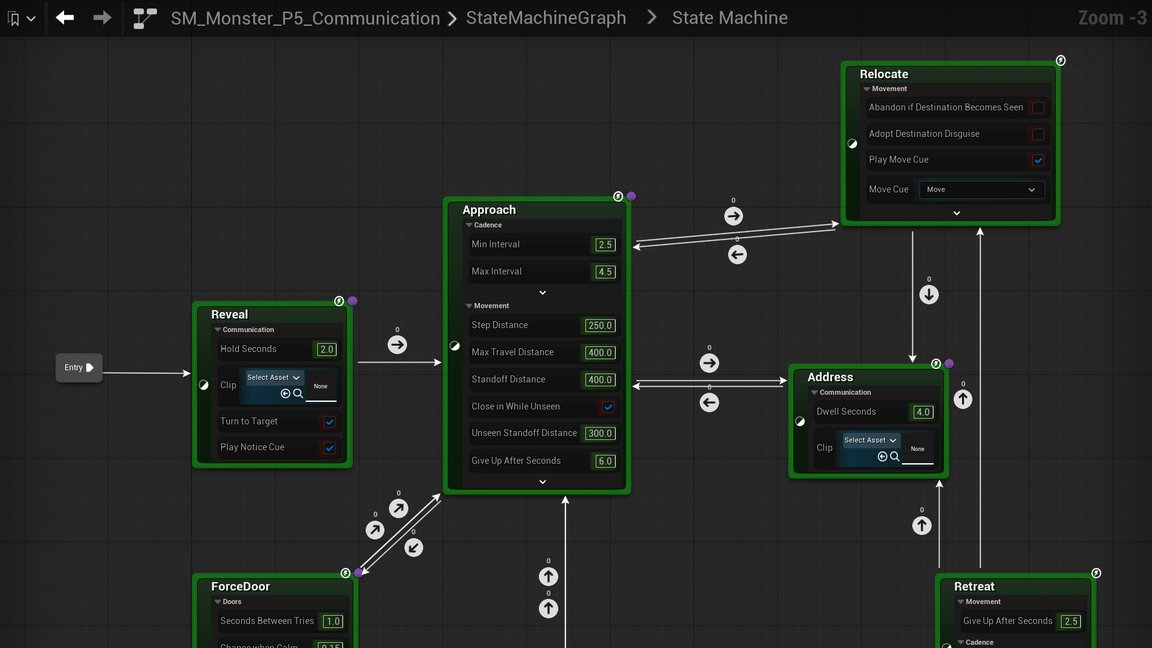Select the Relocate to Approach transition icon
This screenshot has height=648, width=1152.
coord(737,255)
